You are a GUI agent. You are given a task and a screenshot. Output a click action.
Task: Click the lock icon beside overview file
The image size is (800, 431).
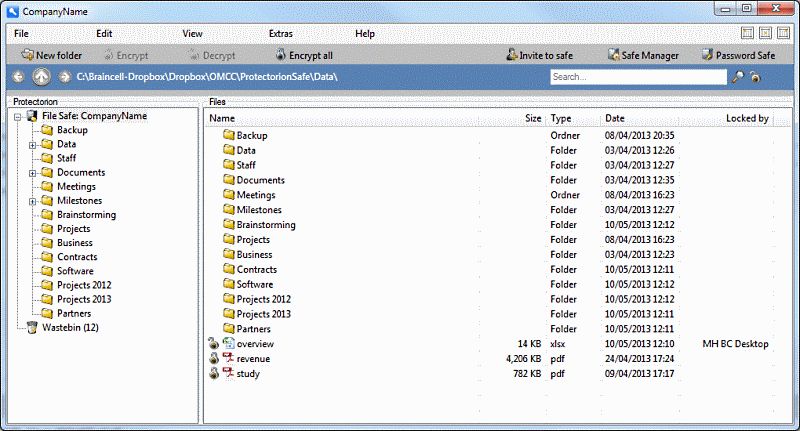click(213, 343)
